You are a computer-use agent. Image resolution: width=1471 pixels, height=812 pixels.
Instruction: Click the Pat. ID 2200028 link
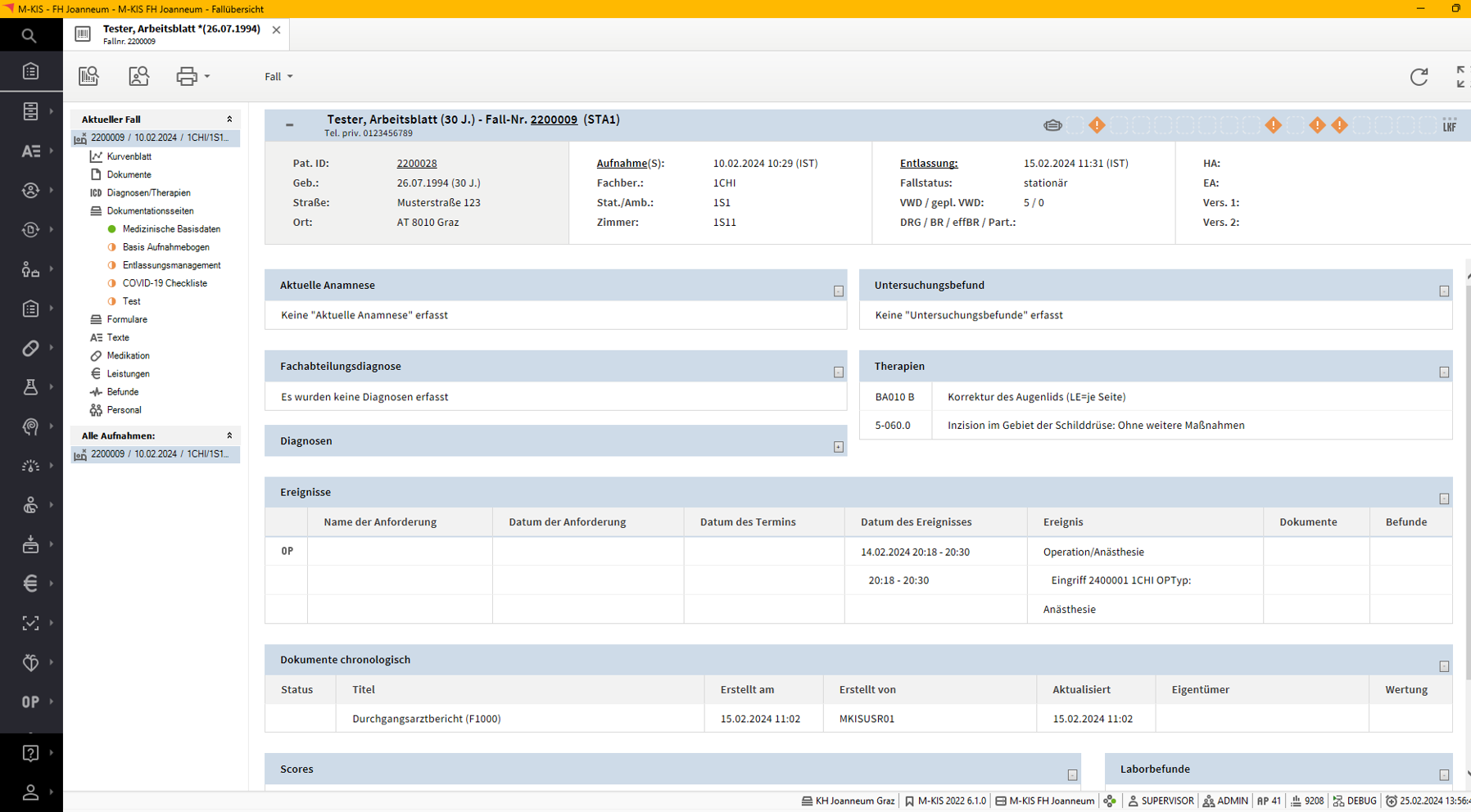417,163
